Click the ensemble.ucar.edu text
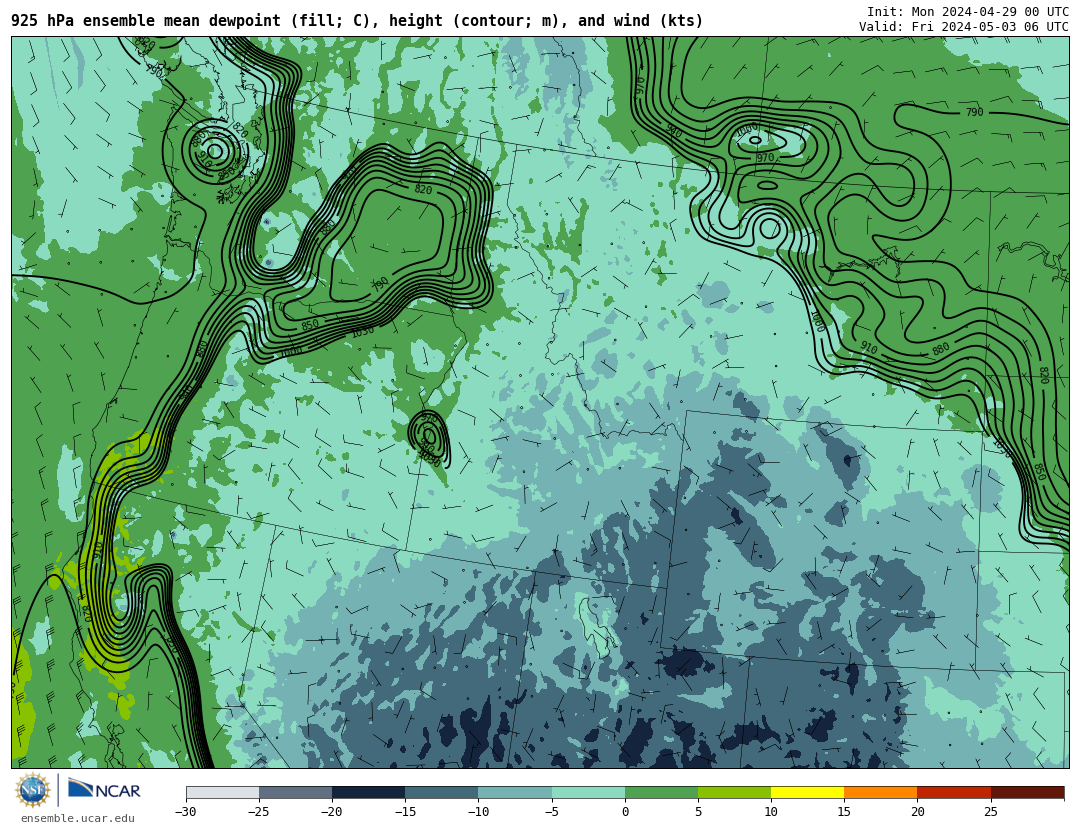This screenshot has height=831, width=1080. tap(78, 819)
